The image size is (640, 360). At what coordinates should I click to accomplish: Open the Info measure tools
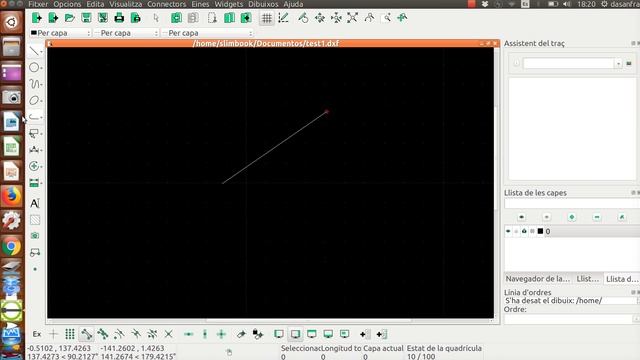(35, 182)
